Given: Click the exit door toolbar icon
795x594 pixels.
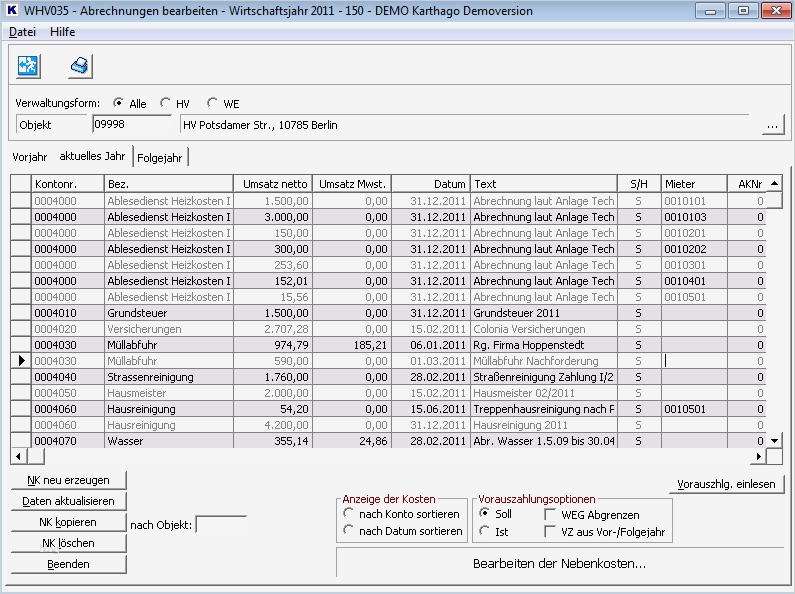Looking at the screenshot, I should [x=28, y=66].
